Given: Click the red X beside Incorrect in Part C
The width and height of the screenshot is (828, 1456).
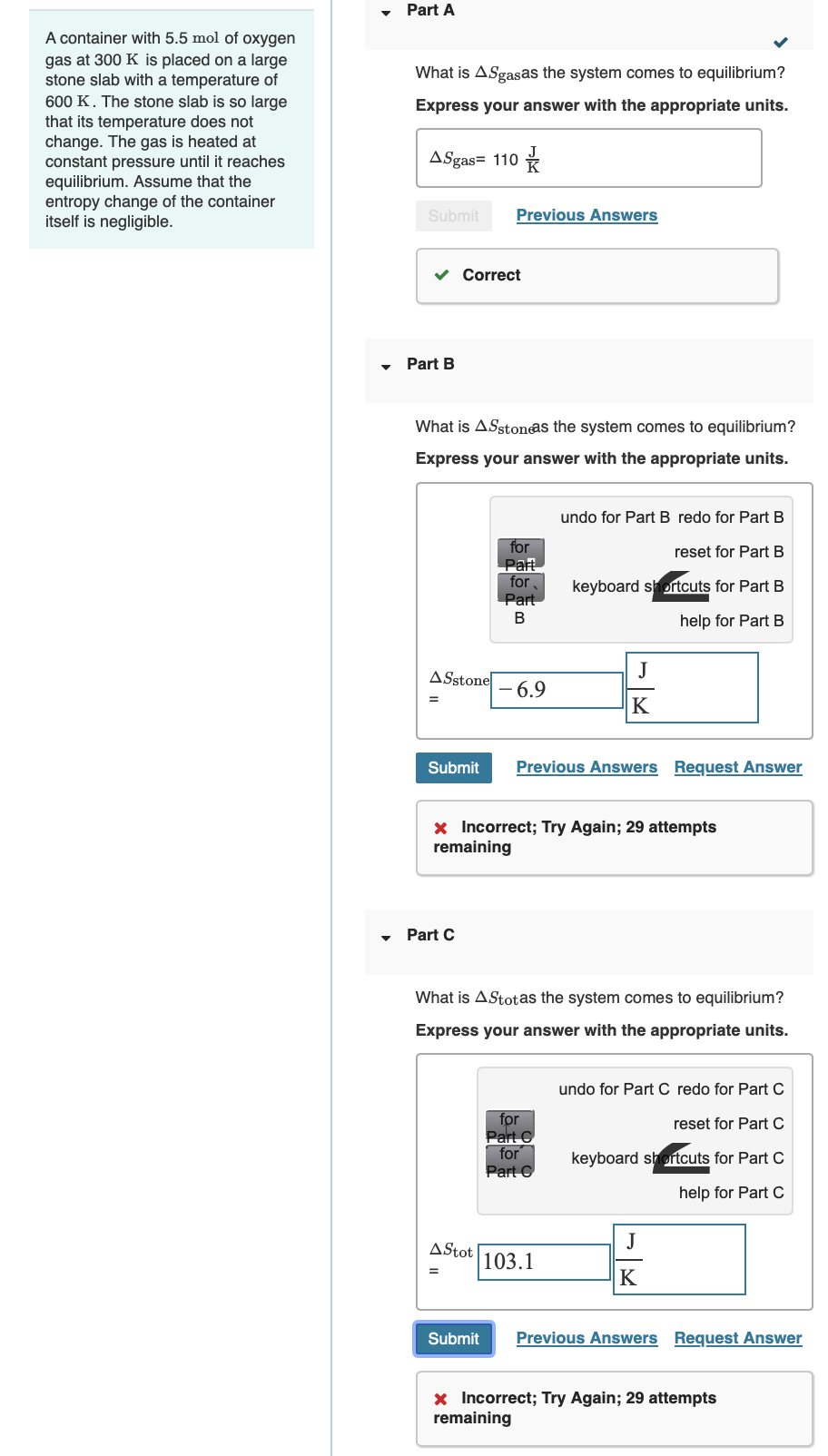Looking at the screenshot, I should pyautogui.click(x=439, y=1398).
